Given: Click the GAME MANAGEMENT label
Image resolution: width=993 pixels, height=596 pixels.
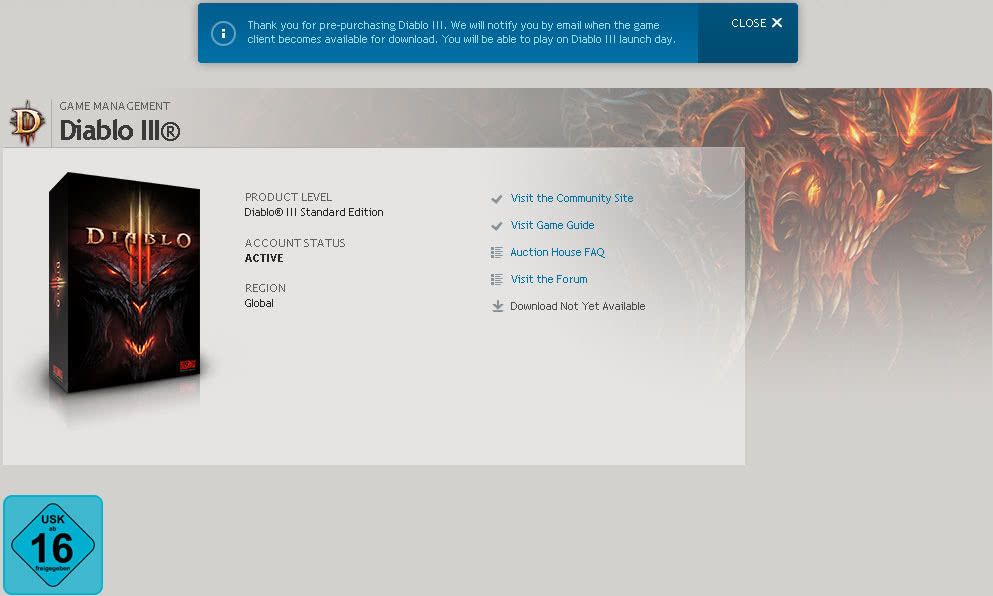Looking at the screenshot, I should click(115, 106).
